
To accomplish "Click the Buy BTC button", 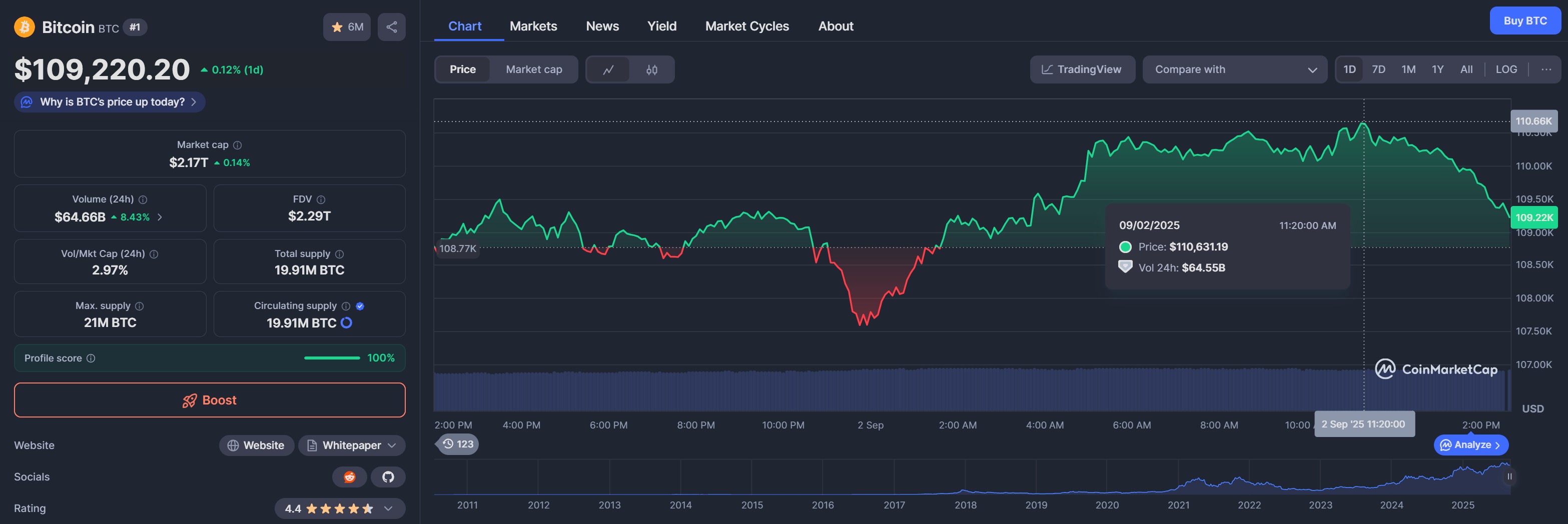I will [1524, 20].
